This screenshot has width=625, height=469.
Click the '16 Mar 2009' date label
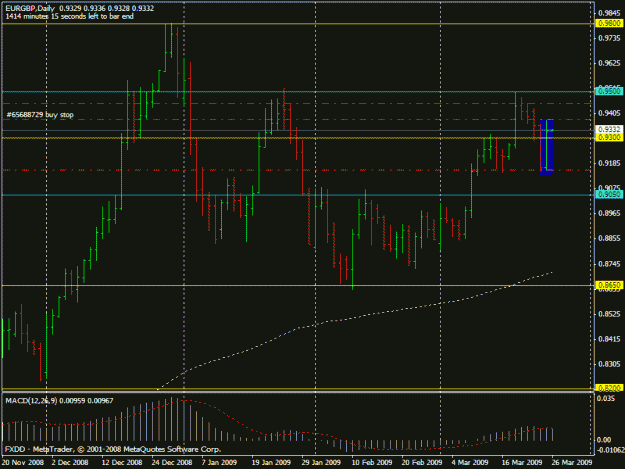(522, 462)
